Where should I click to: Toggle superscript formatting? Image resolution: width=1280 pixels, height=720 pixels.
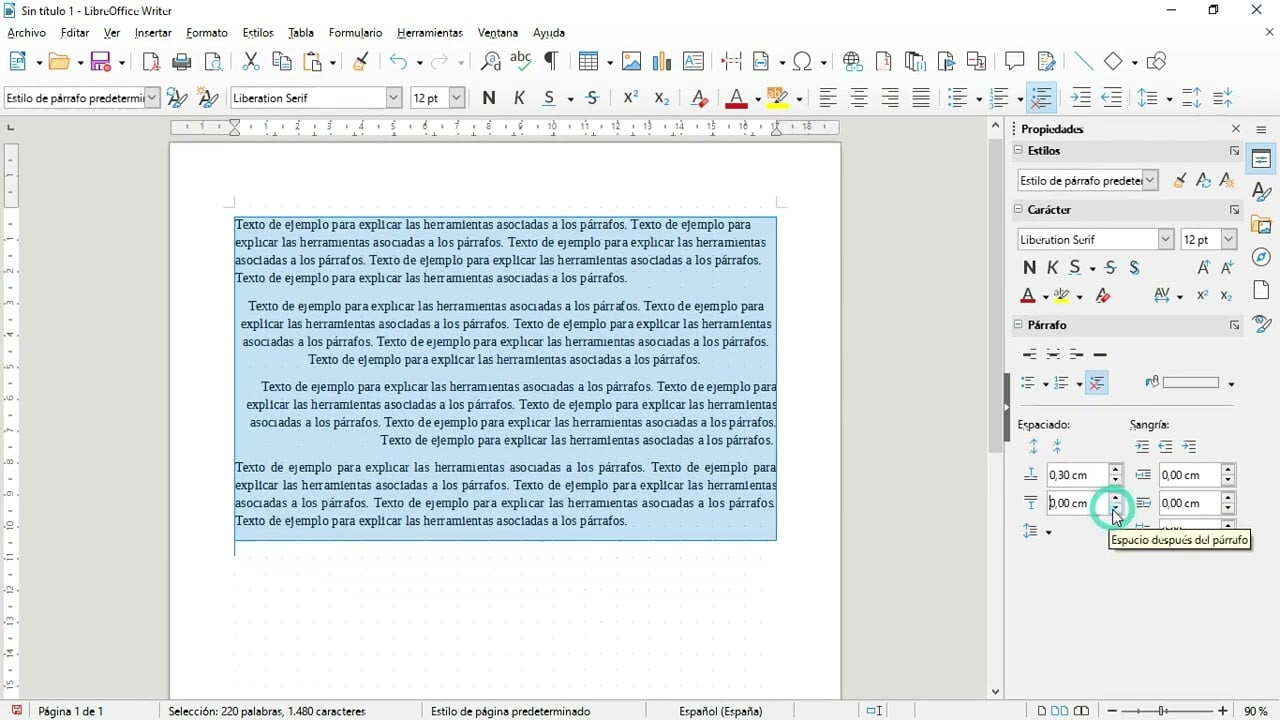[627, 97]
